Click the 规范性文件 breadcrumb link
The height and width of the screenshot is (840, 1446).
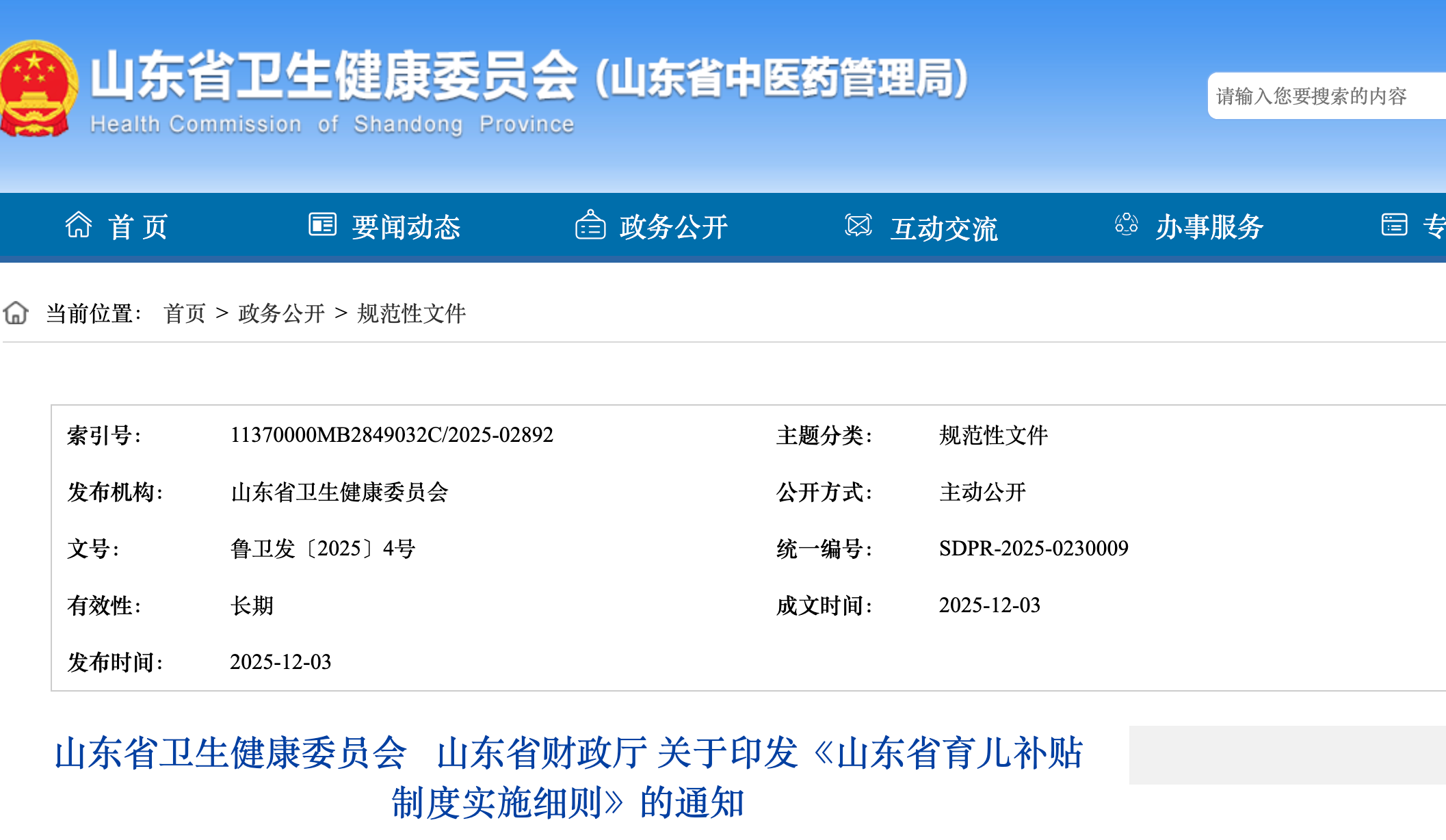pyautogui.click(x=411, y=314)
